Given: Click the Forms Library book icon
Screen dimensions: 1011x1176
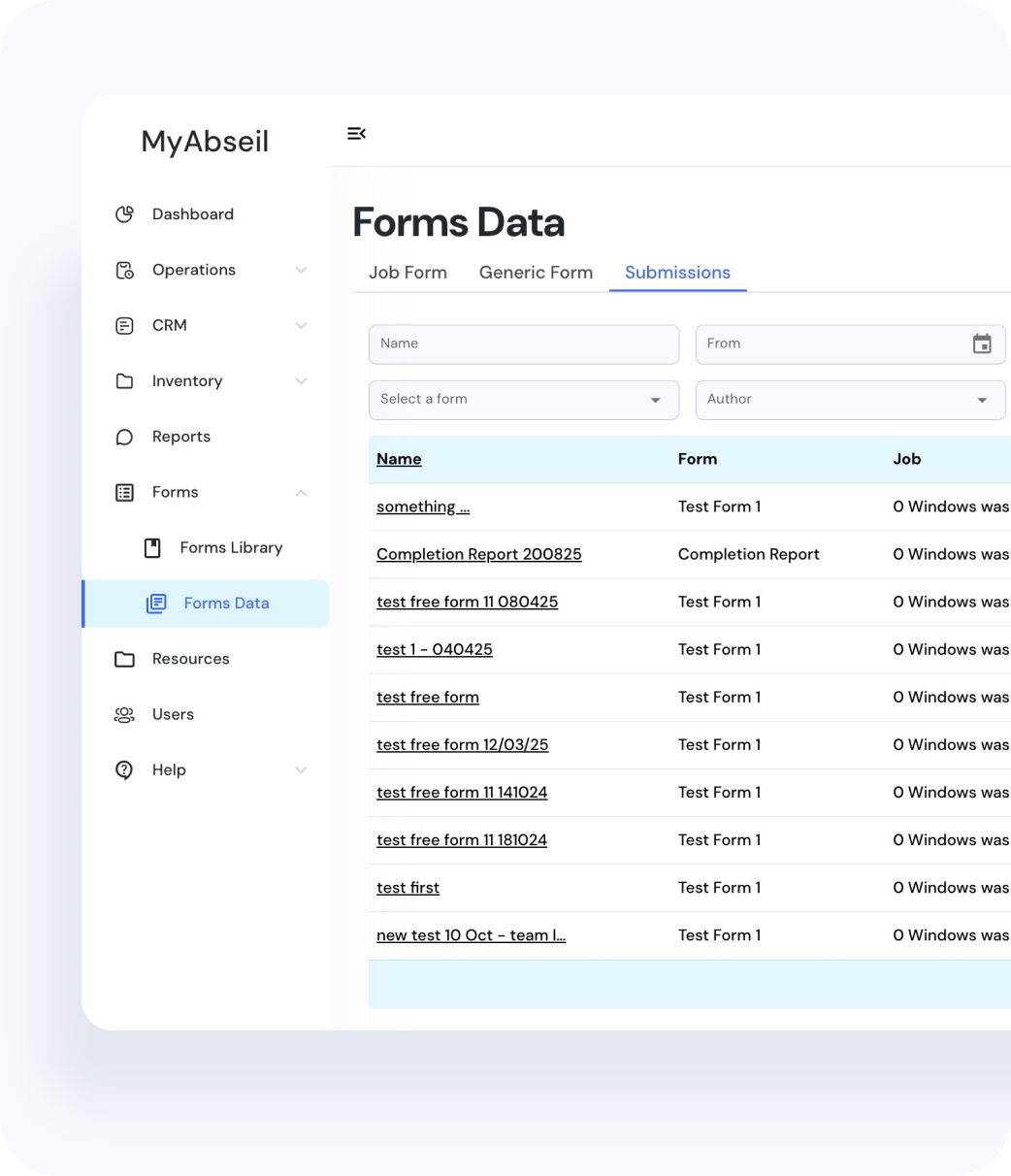Looking at the screenshot, I should pos(152,548).
